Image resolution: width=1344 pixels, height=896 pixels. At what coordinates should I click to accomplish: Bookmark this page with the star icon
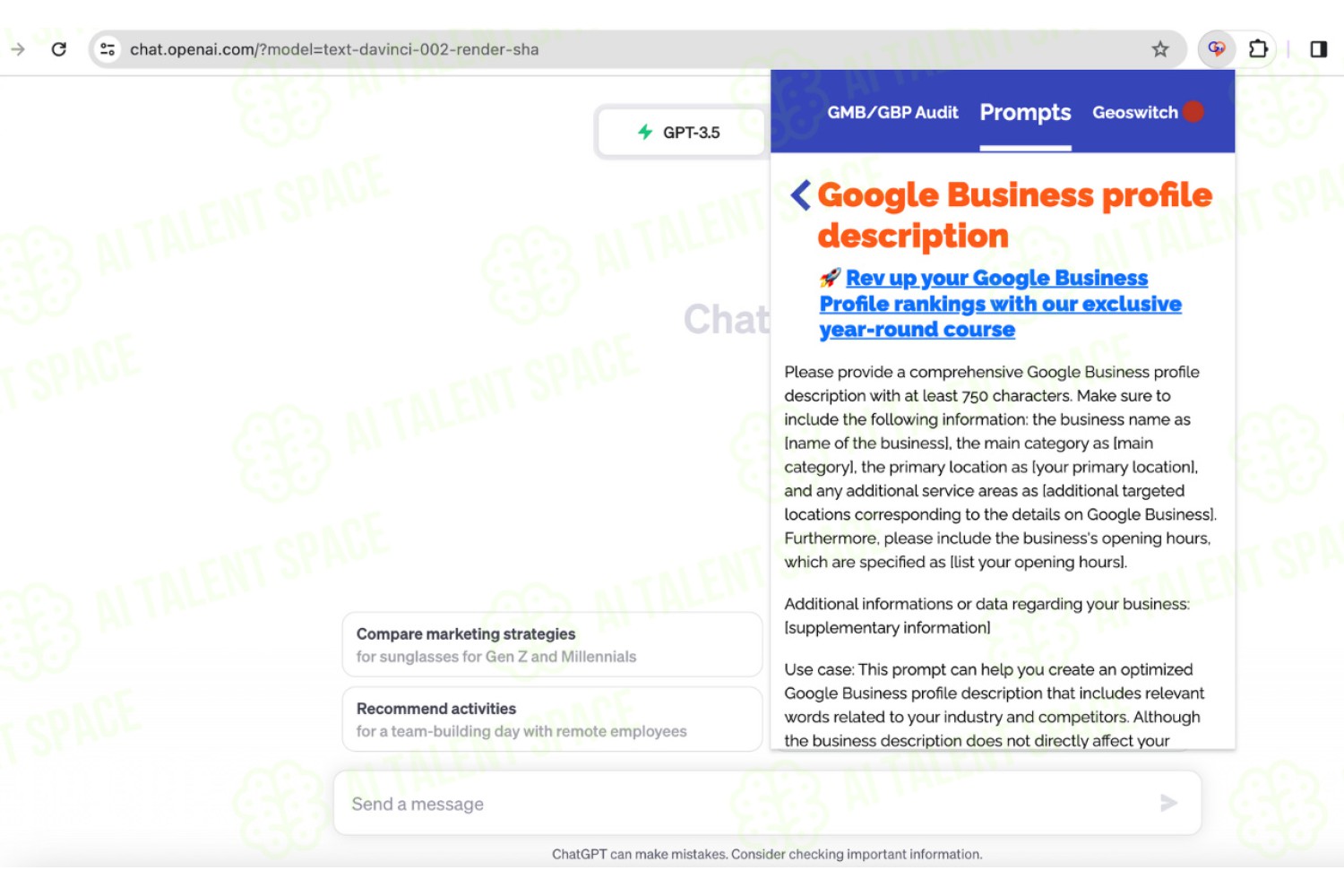coord(1160,49)
